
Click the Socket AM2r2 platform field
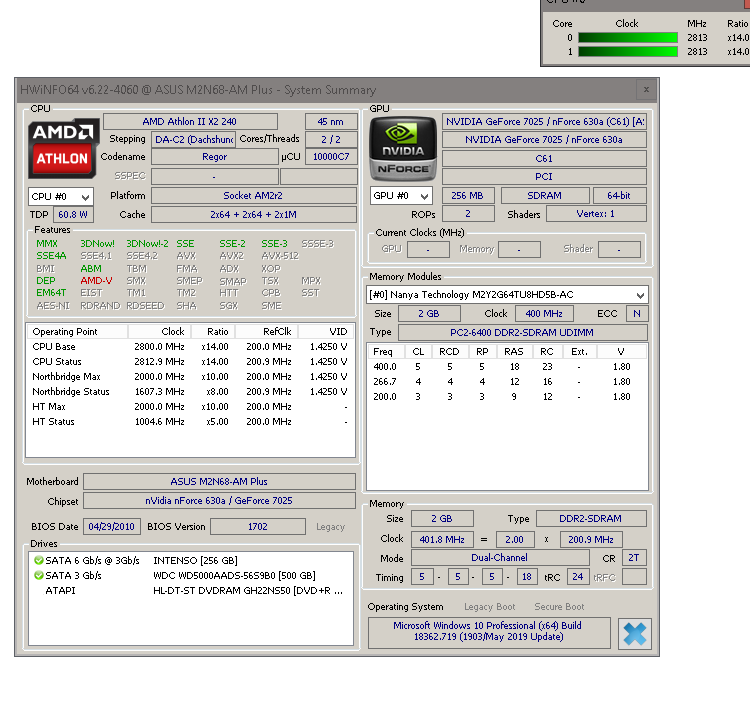(x=254, y=196)
